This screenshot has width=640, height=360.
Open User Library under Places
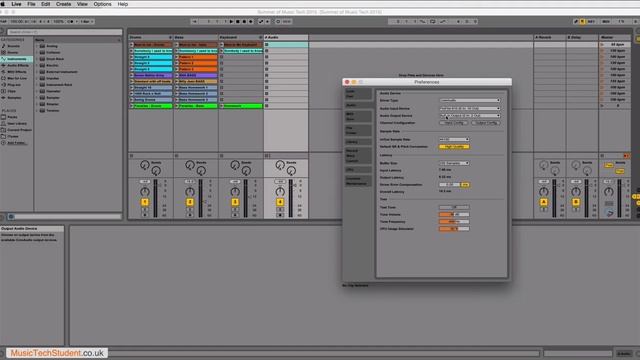pyautogui.click(x=16, y=124)
